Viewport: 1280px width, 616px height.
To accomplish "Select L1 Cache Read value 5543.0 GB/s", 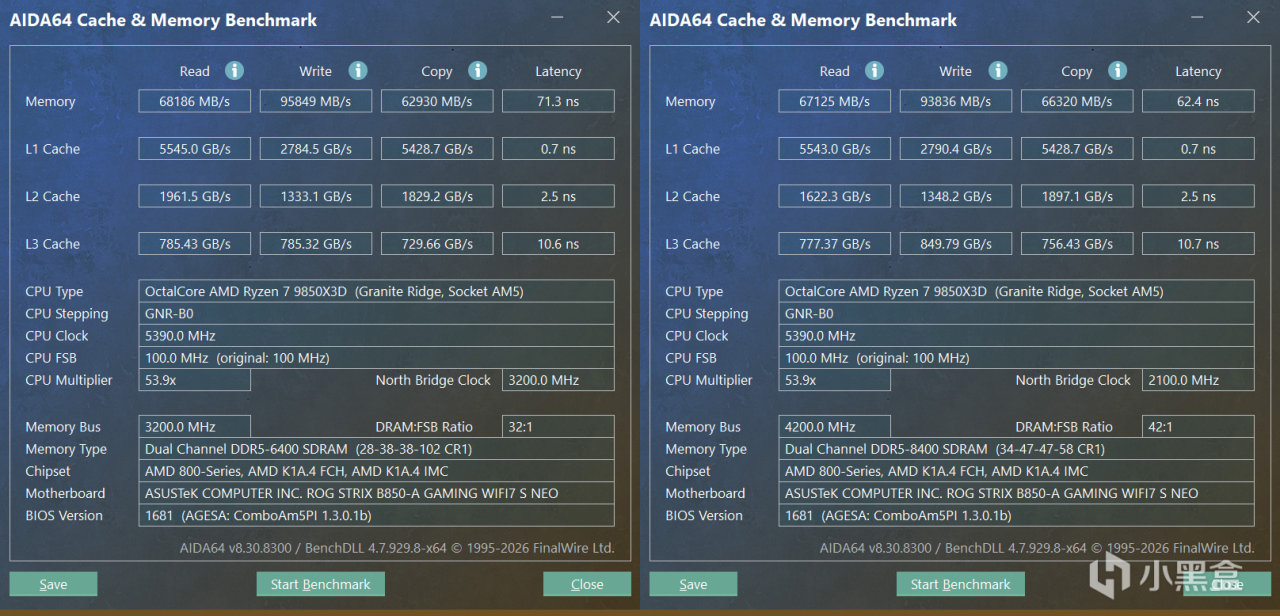I will point(834,149).
